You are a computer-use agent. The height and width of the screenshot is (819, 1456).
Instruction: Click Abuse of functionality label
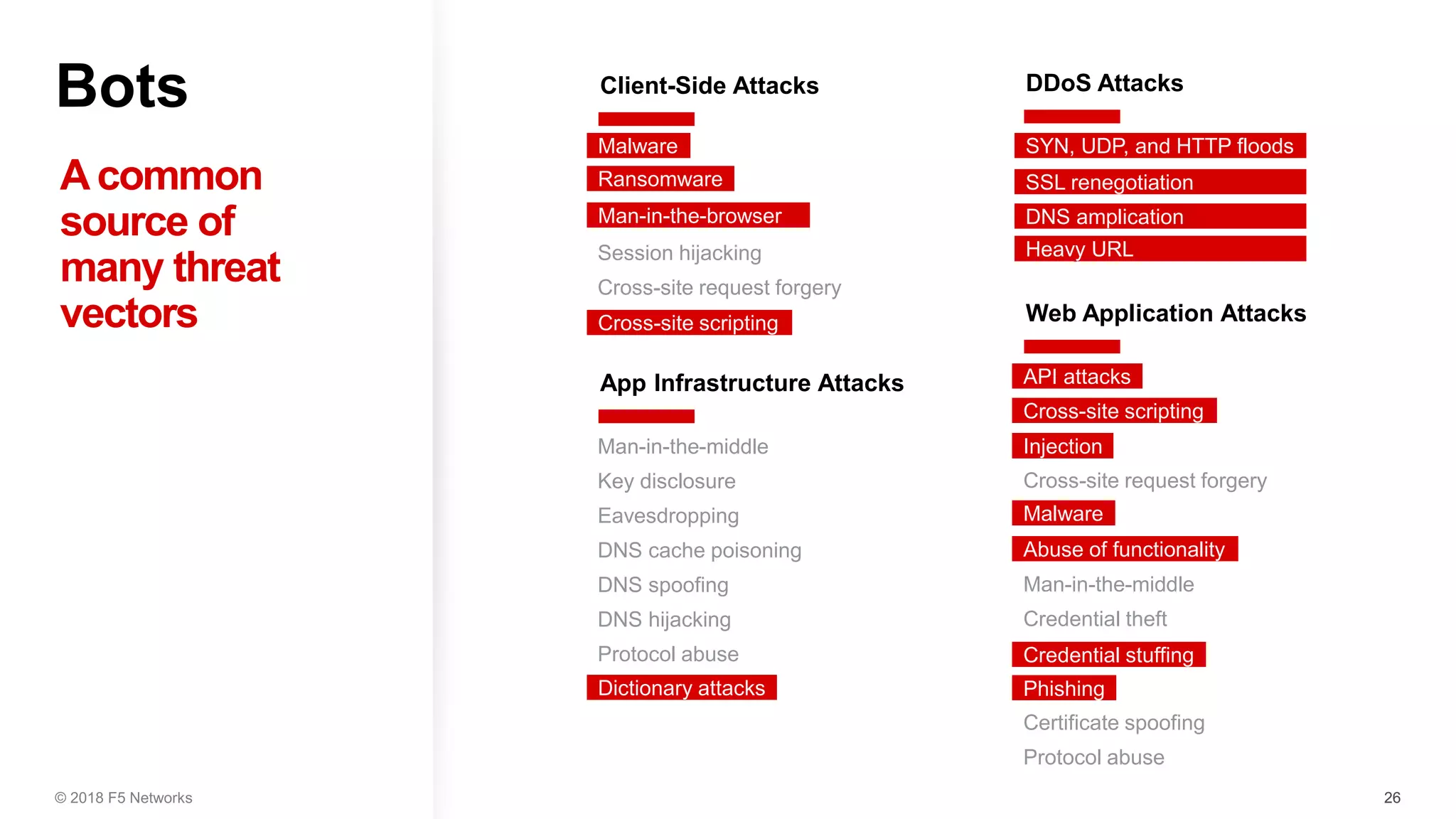(x=1124, y=549)
